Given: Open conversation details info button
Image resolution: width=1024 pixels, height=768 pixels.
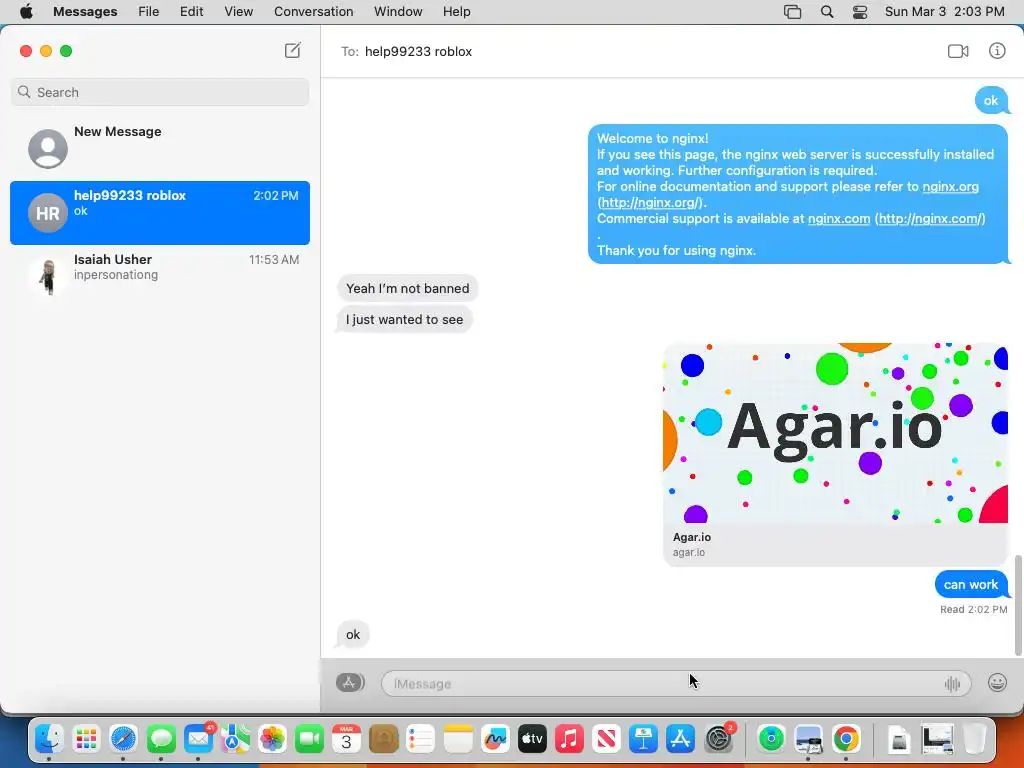Looking at the screenshot, I should click(x=997, y=51).
